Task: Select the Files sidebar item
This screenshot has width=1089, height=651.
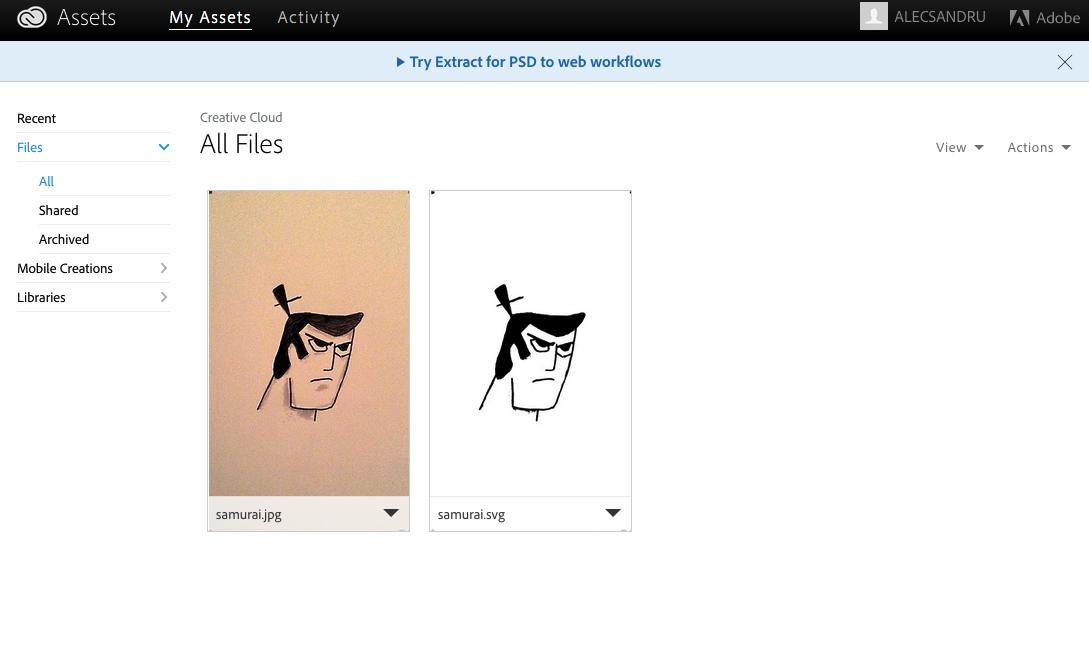Action: tap(30, 147)
